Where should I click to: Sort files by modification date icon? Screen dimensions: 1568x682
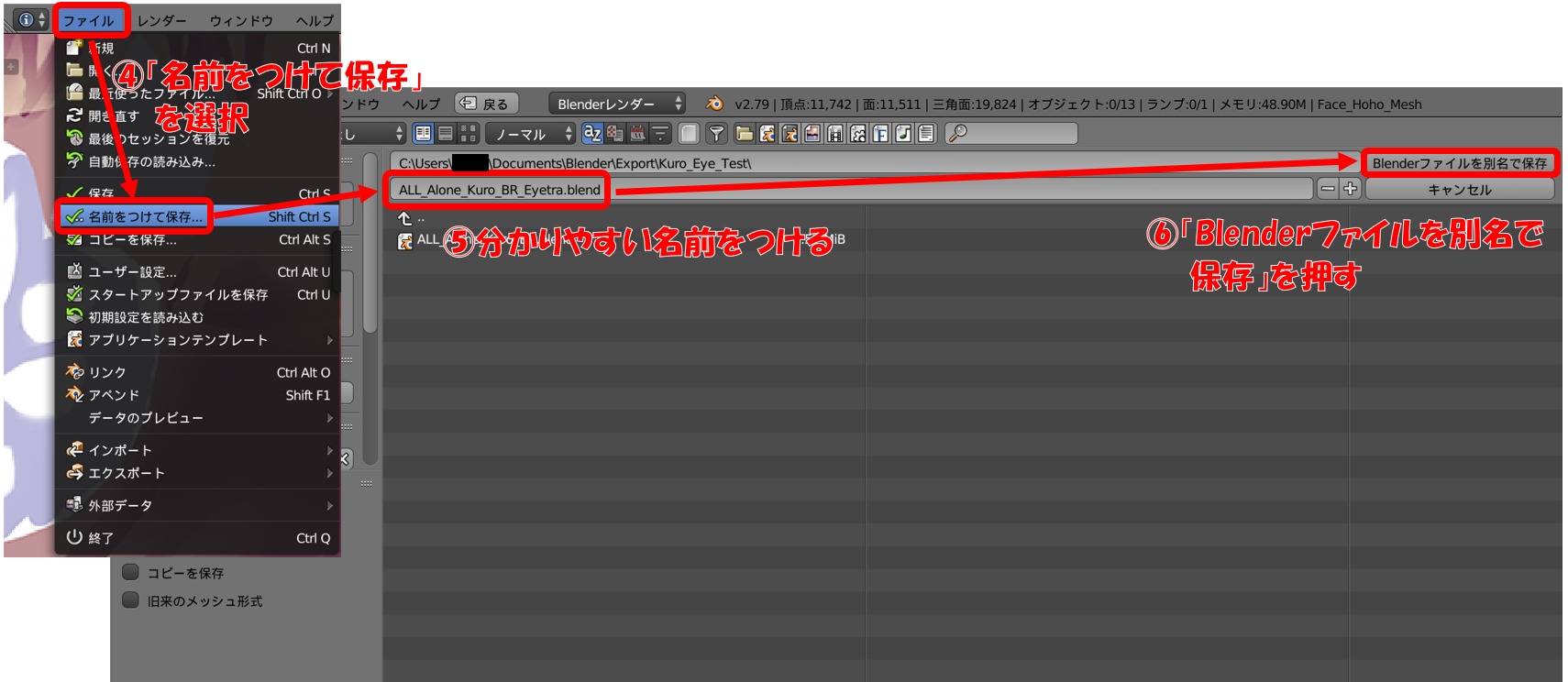pyautogui.click(x=637, y=134)
